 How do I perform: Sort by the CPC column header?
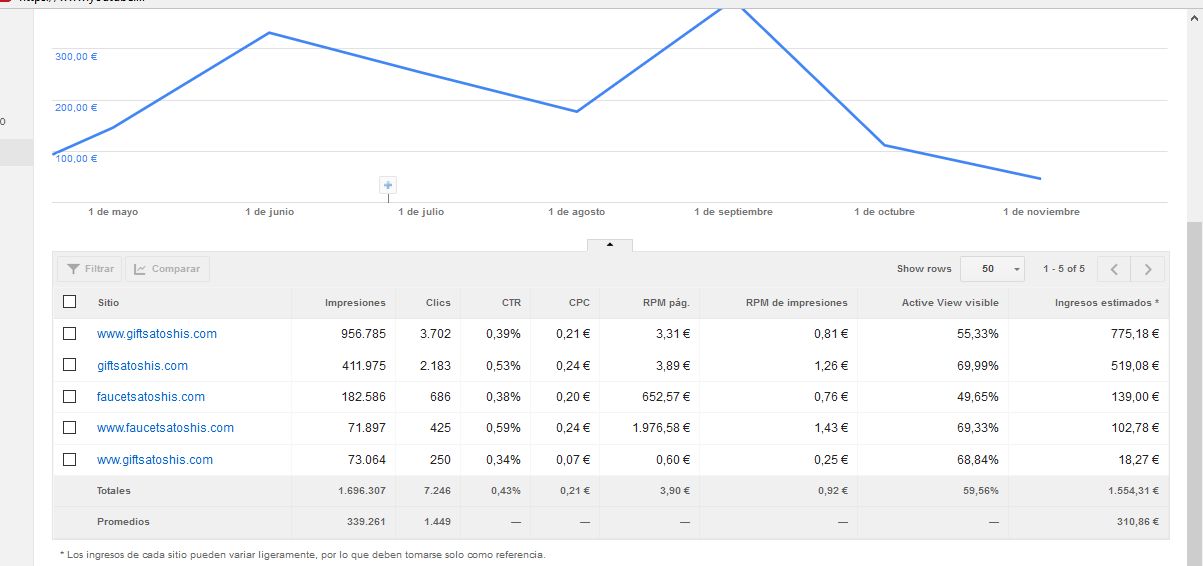click(579, 302)
